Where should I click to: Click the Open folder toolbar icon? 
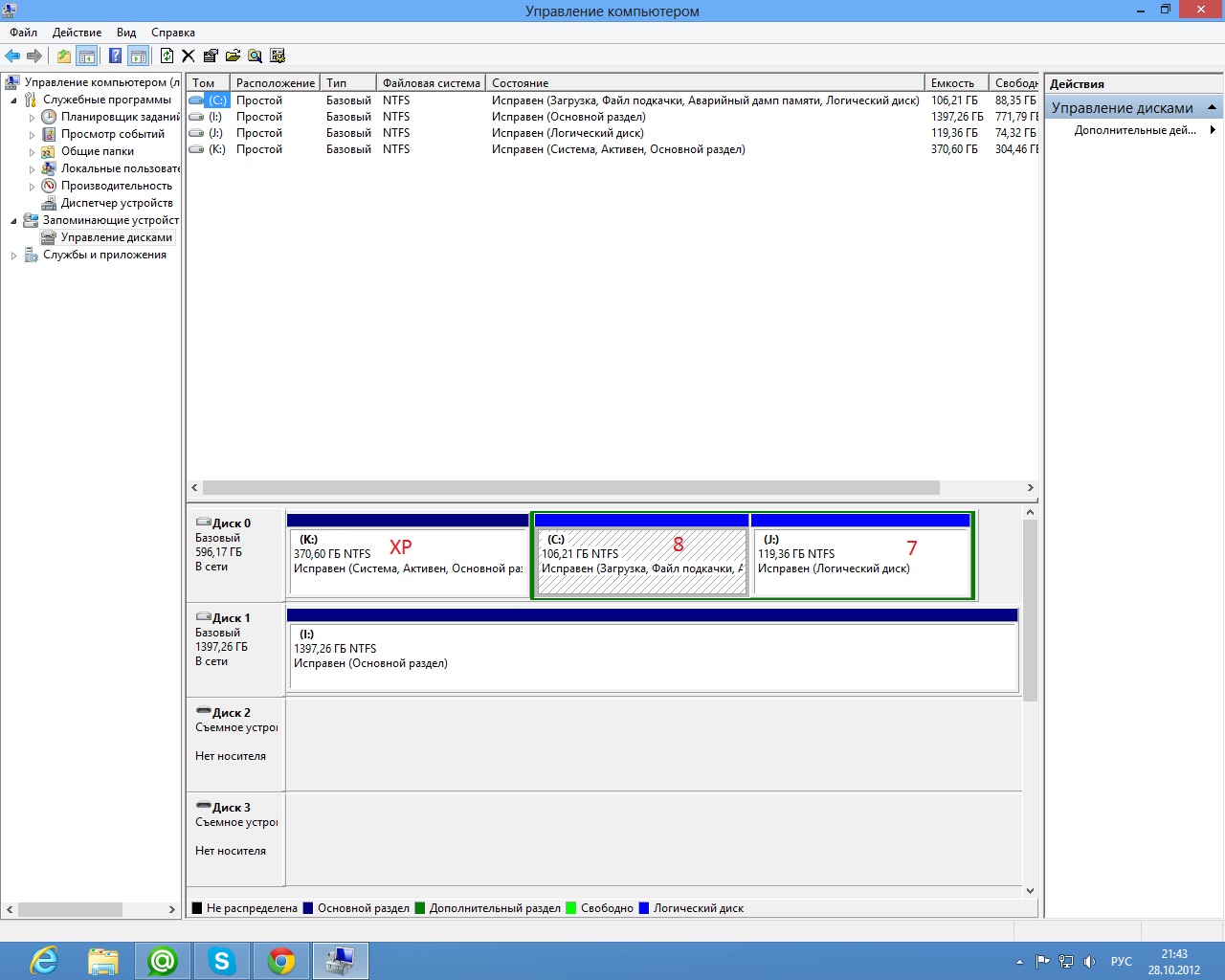point(233,56)
